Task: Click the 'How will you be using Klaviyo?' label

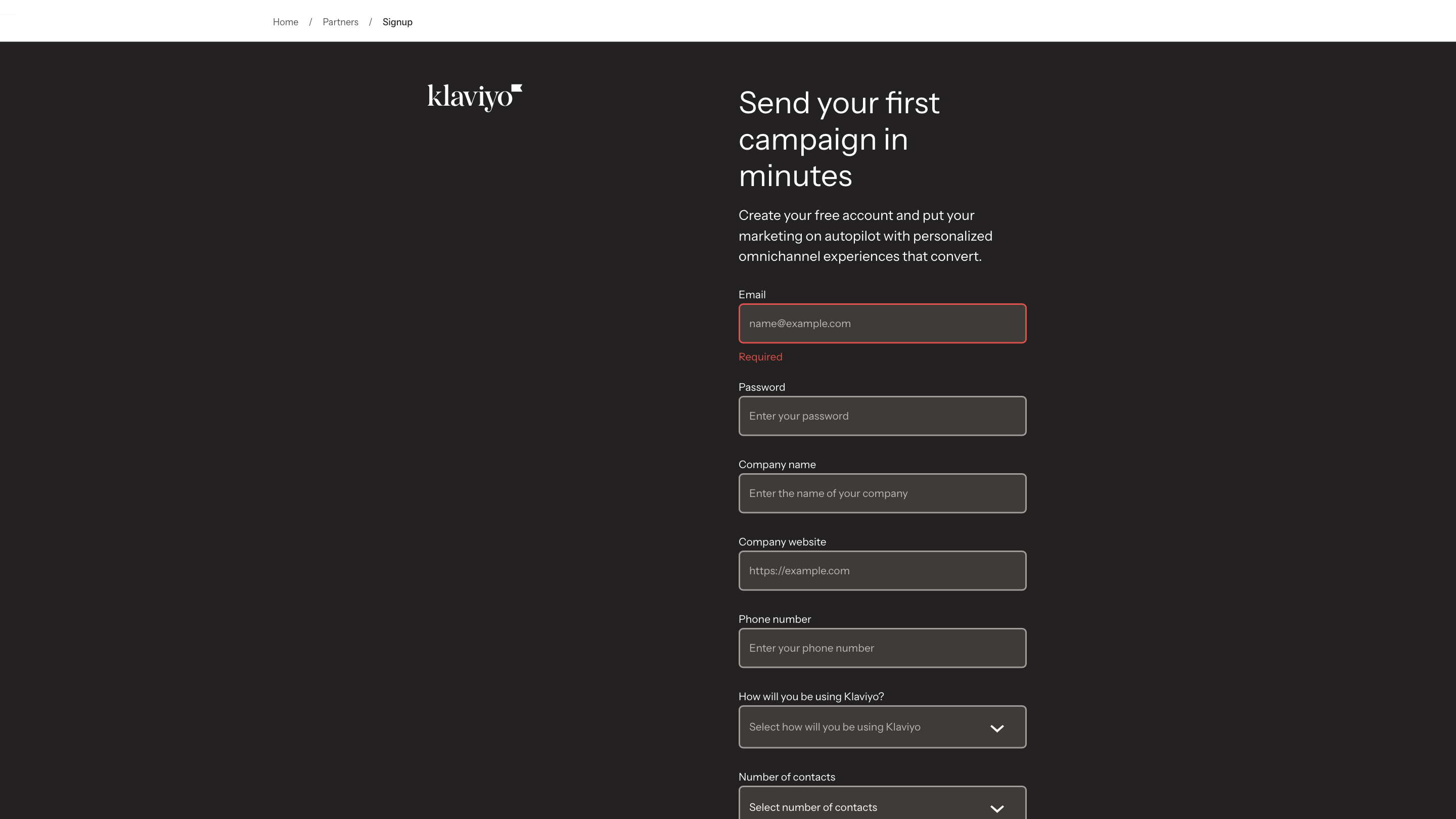Action: tap(810, 697)
